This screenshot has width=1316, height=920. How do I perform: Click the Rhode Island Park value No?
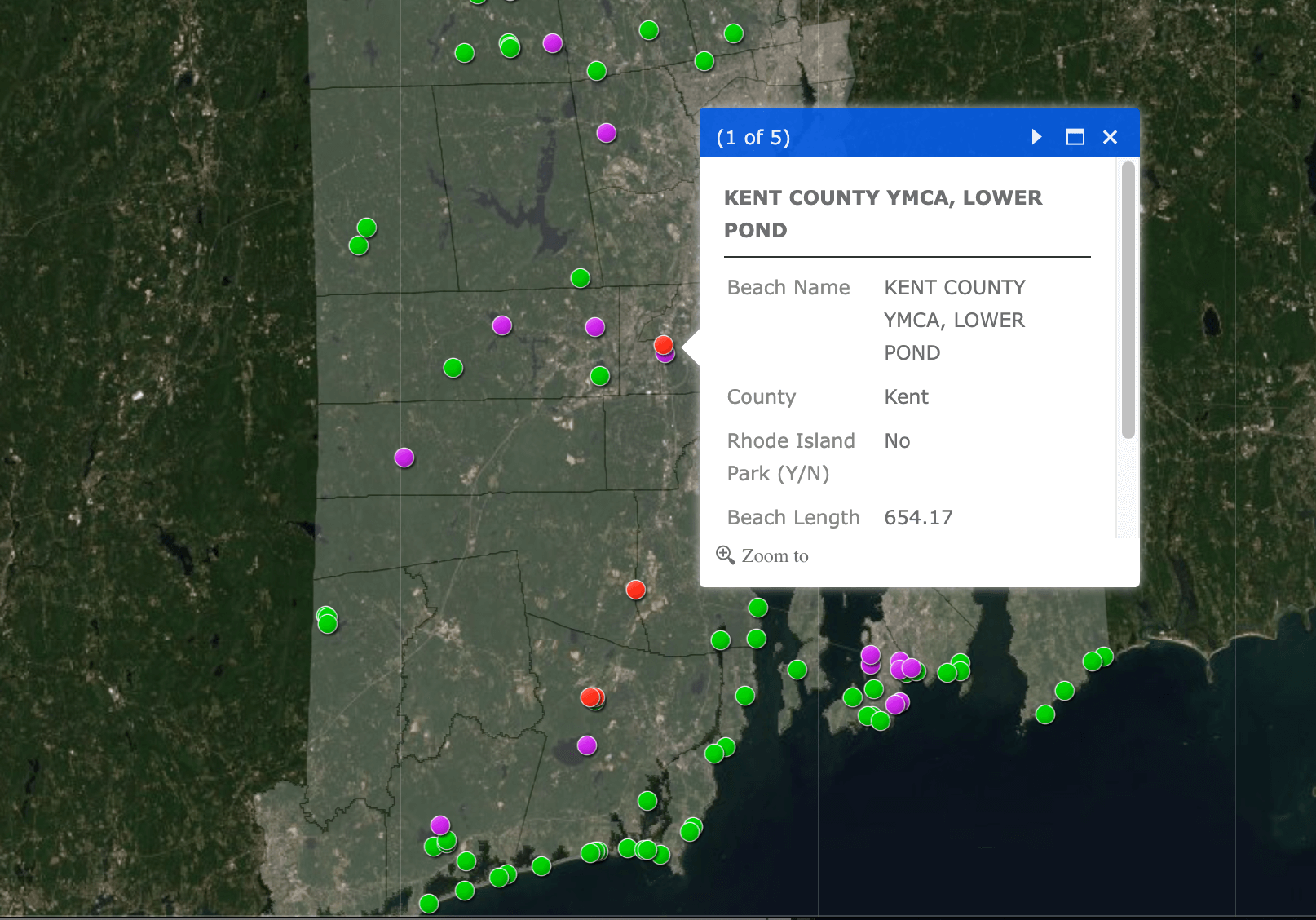(x=897, y=440)
